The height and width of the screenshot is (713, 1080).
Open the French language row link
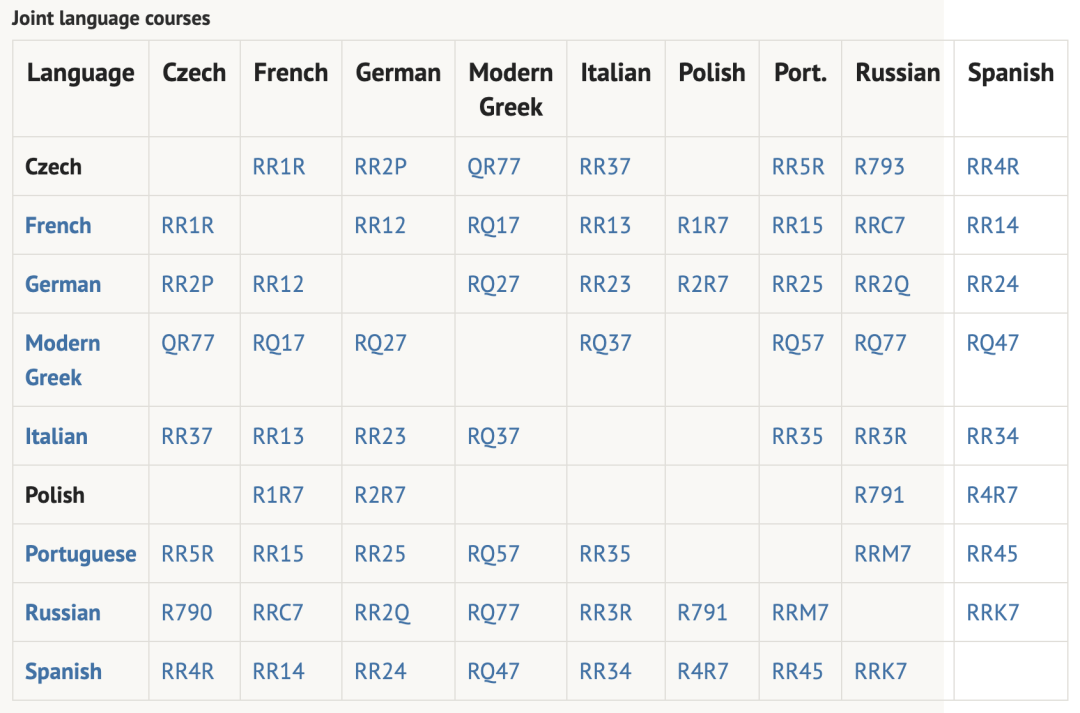coord(58,225)
